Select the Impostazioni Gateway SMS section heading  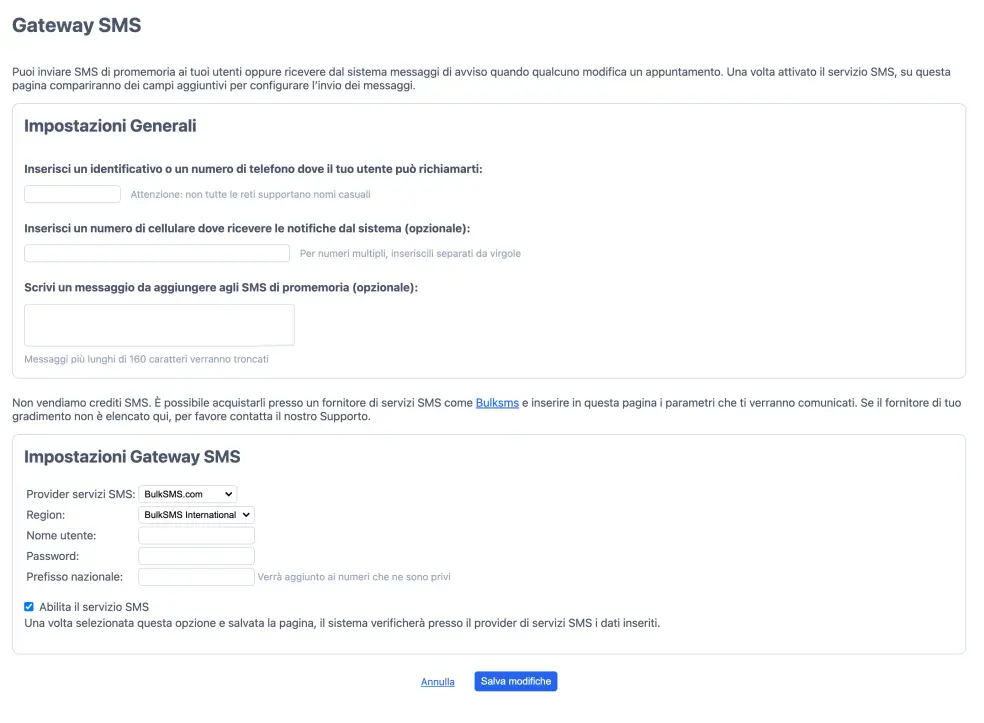point(132,456)
